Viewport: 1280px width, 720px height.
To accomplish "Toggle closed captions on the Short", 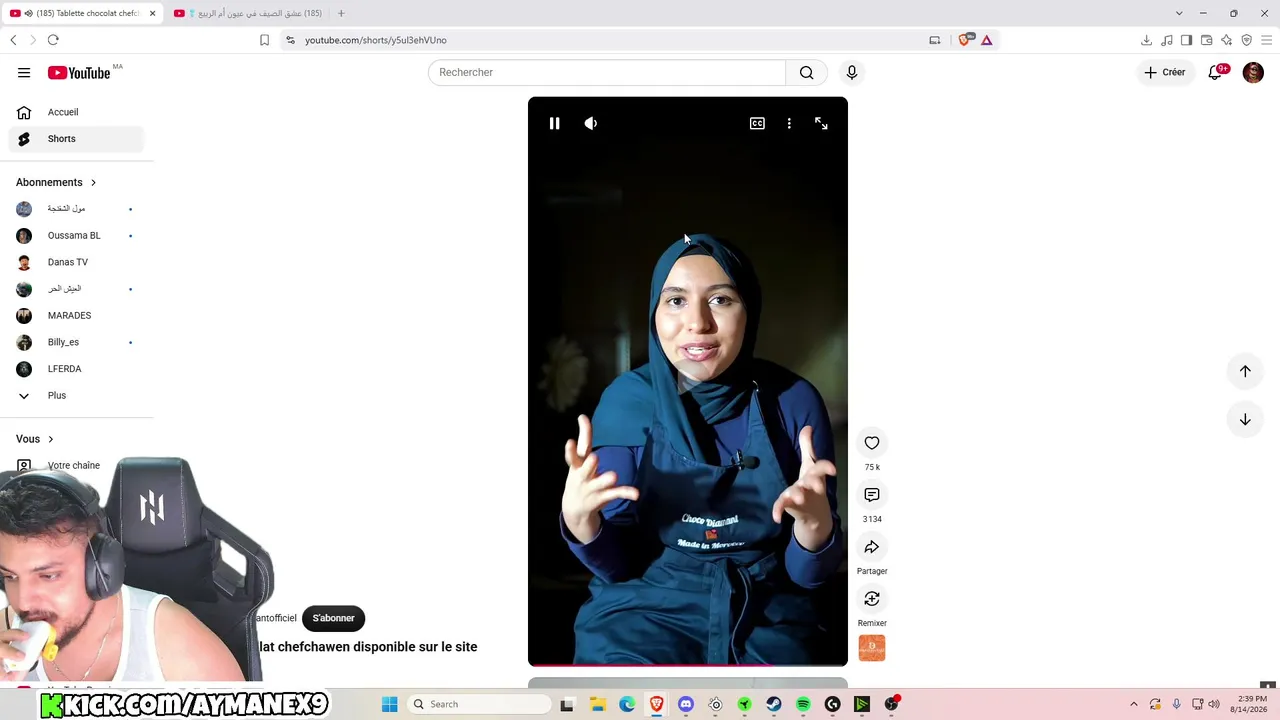I will coord(757,123).
